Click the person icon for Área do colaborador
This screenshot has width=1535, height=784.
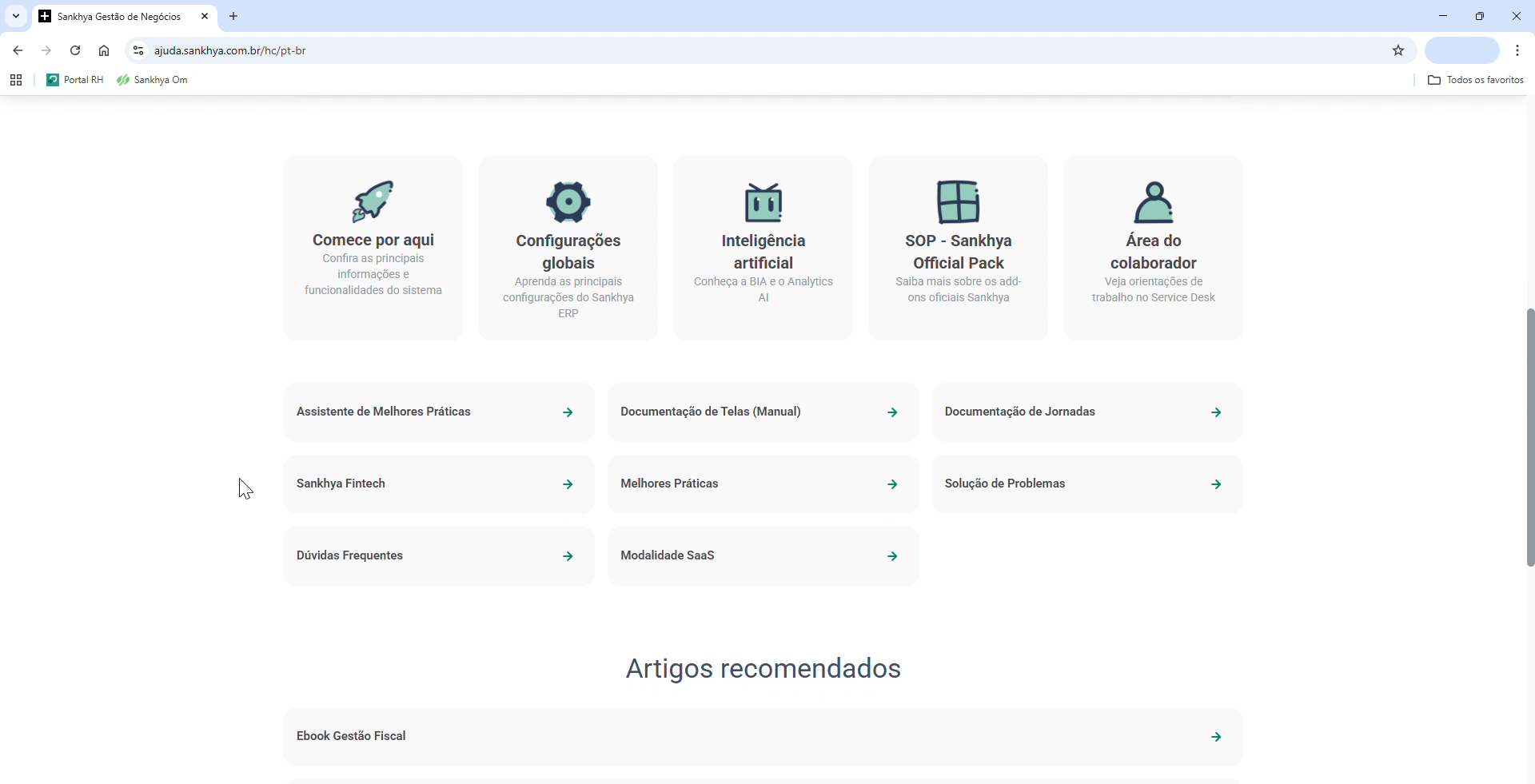pyautogui.click(x=1154, y=202)
